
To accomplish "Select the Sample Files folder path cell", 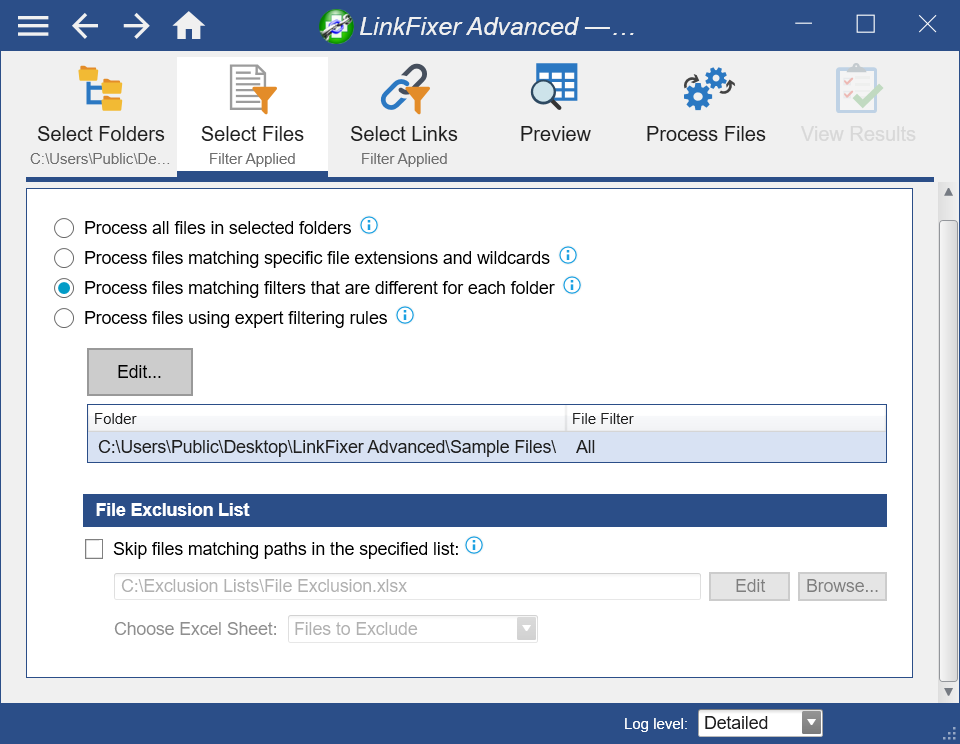I will point(327,447).
